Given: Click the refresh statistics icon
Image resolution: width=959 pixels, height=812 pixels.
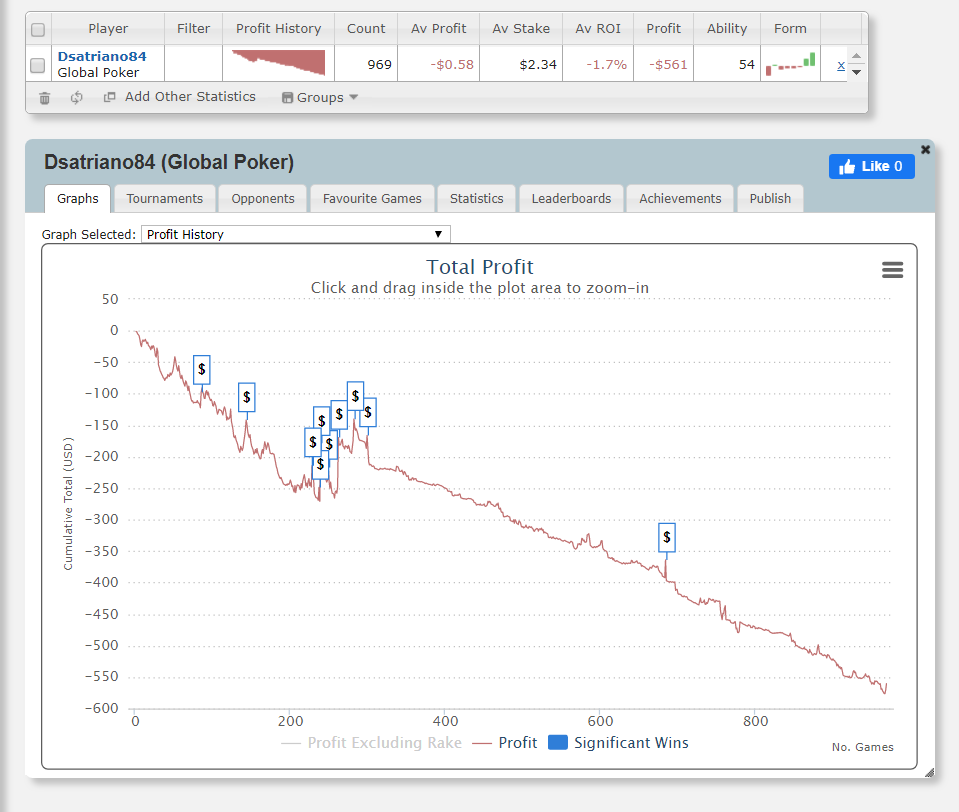Looking at the screenshot, I should click(x=76, y=98).
